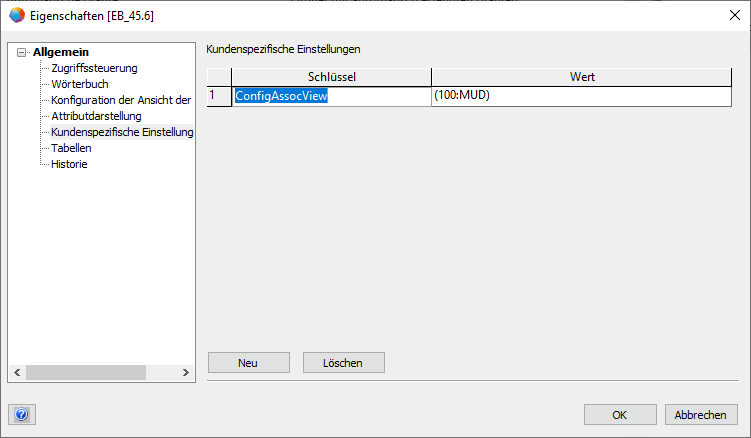Select Kundenspezifische Einstellungen tree item
The height and width of the screenshot is (438, 751).
pyautogui.click(x=122, y=132)
